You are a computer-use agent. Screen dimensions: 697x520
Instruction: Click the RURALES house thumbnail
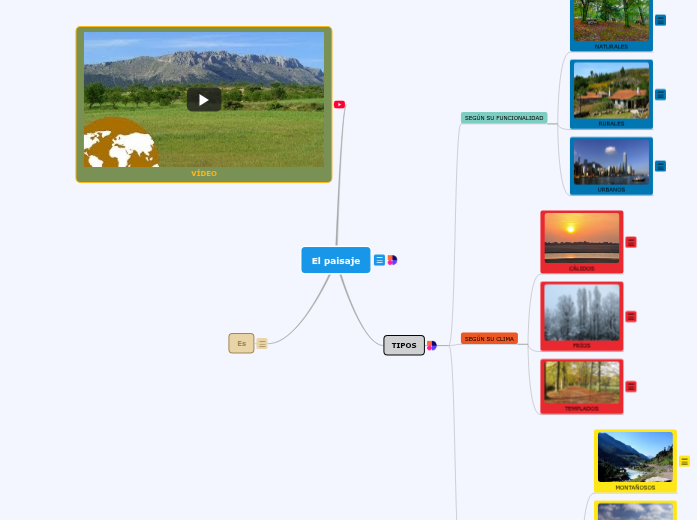pos(611,91)
